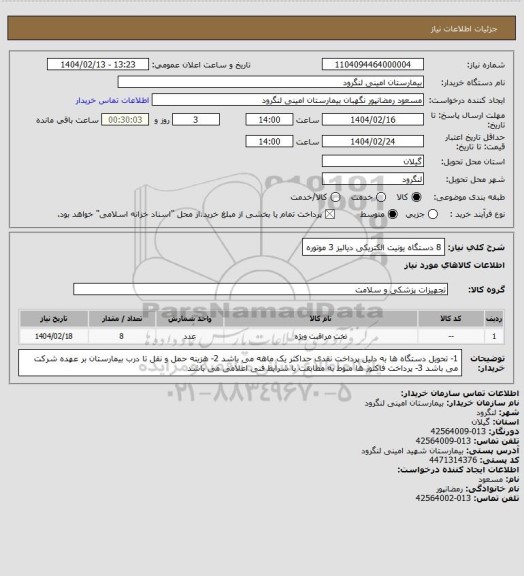Click the ردیف column header

pos(494,318)
